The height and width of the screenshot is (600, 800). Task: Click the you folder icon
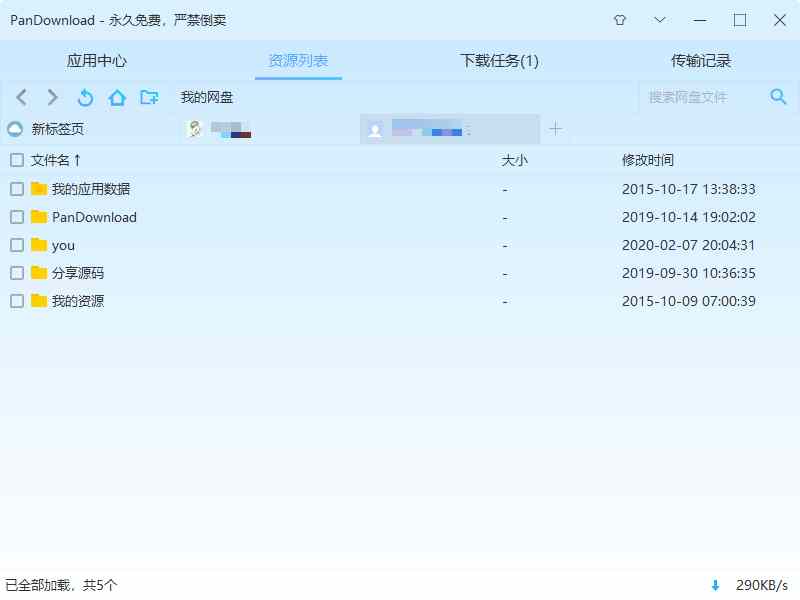click(x=39, y=245)
